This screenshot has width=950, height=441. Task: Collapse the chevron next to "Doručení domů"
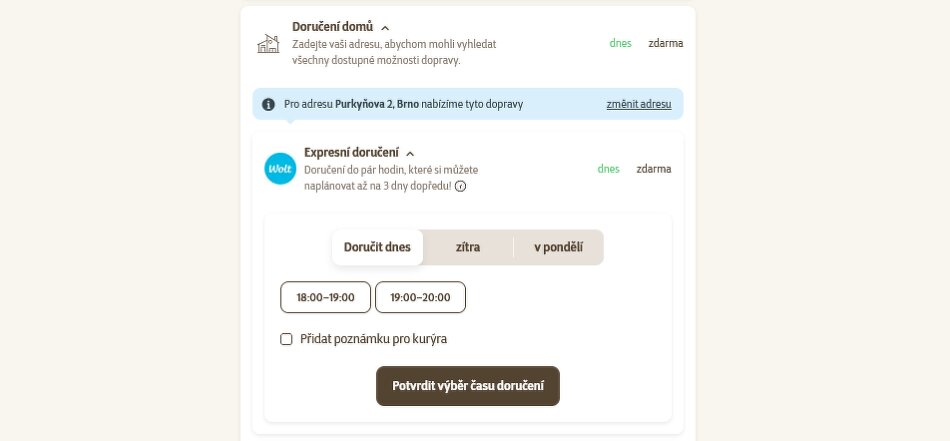coord(385,28)
